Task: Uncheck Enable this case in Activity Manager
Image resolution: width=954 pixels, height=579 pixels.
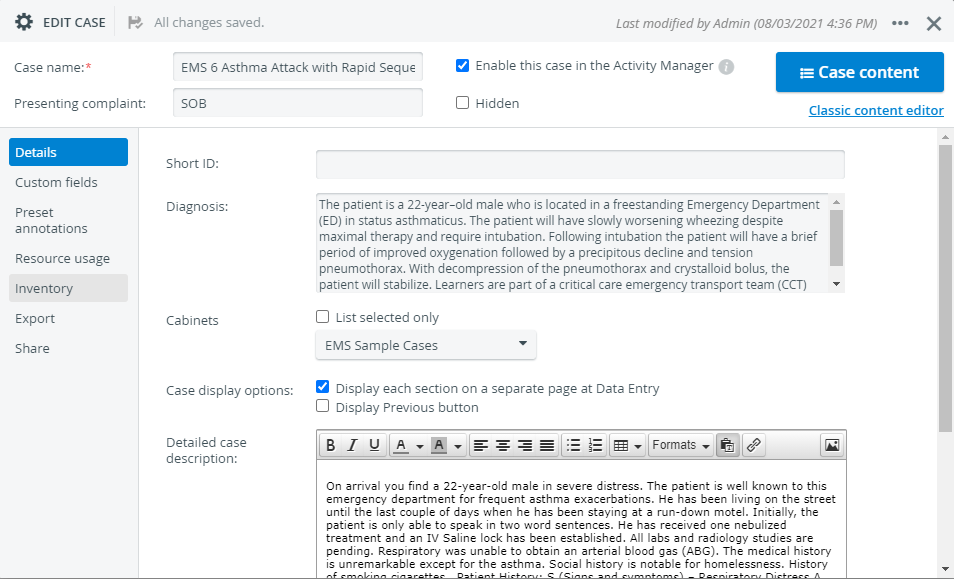Action: coord(462,66)
